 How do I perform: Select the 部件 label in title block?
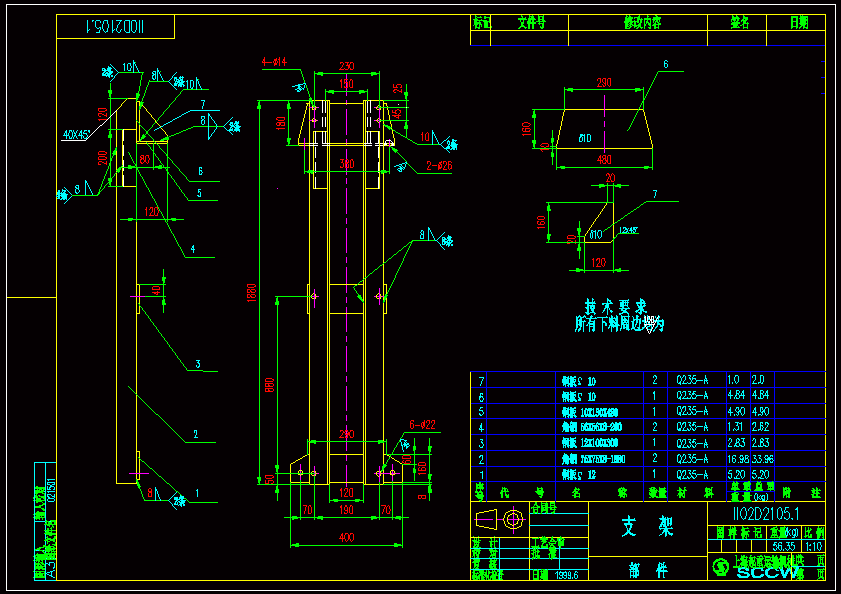click(x=648, y=571)
